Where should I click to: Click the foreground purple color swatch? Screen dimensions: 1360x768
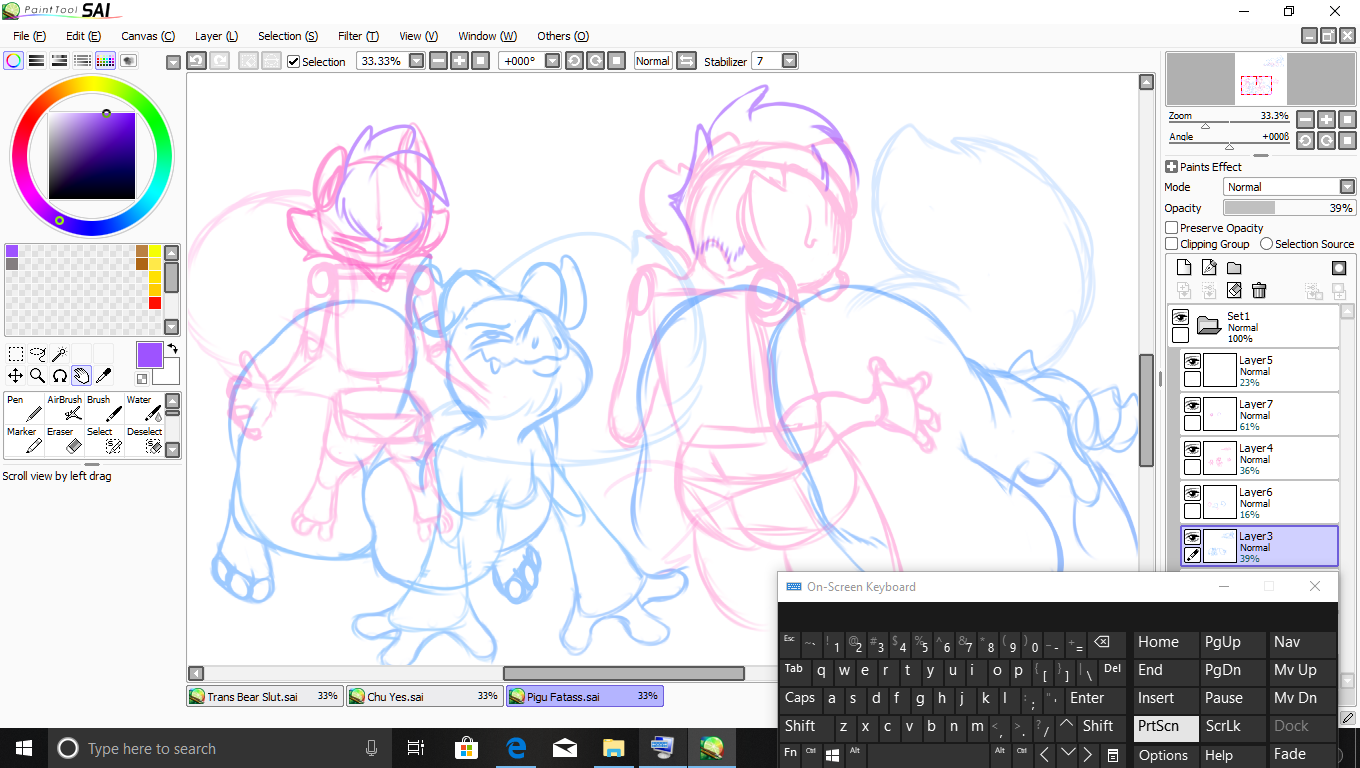(x=149, y=354)
